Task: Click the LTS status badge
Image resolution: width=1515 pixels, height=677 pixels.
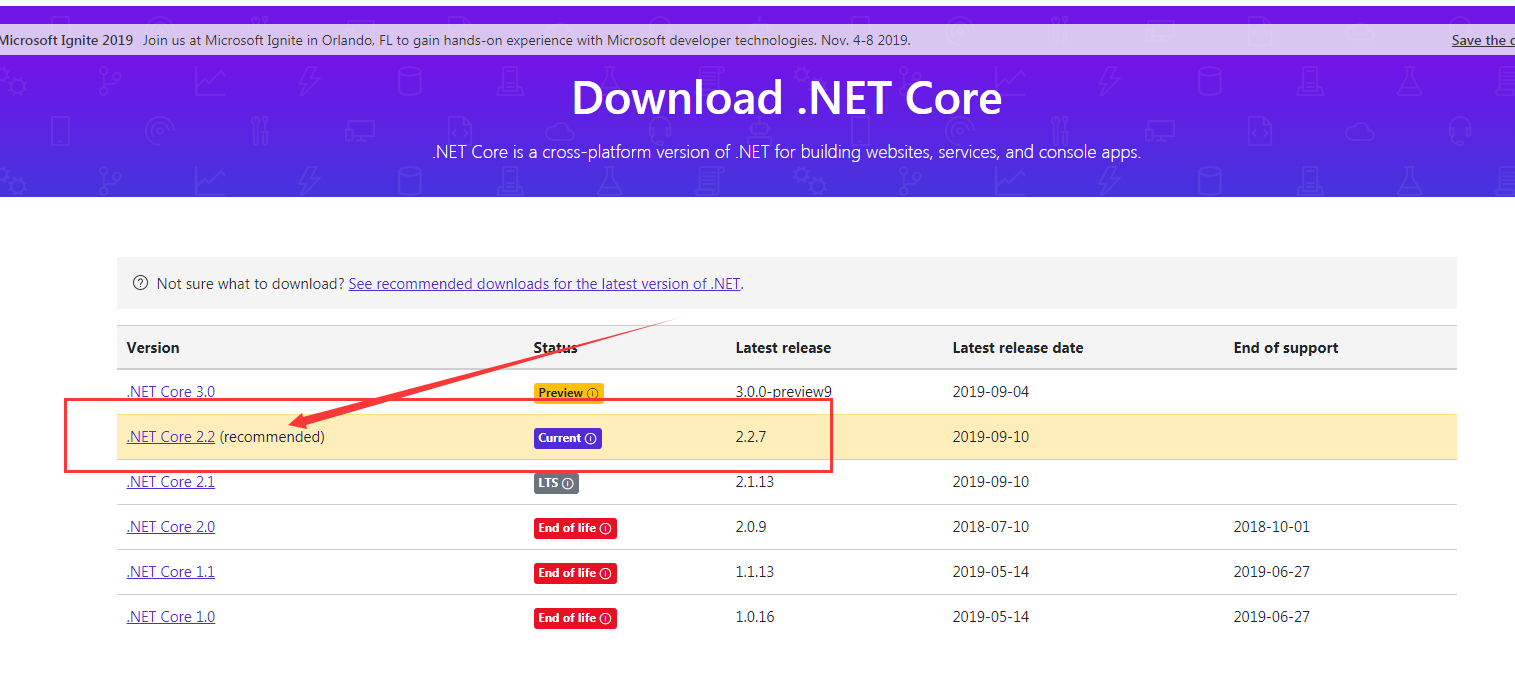Action: coord(556,483)
